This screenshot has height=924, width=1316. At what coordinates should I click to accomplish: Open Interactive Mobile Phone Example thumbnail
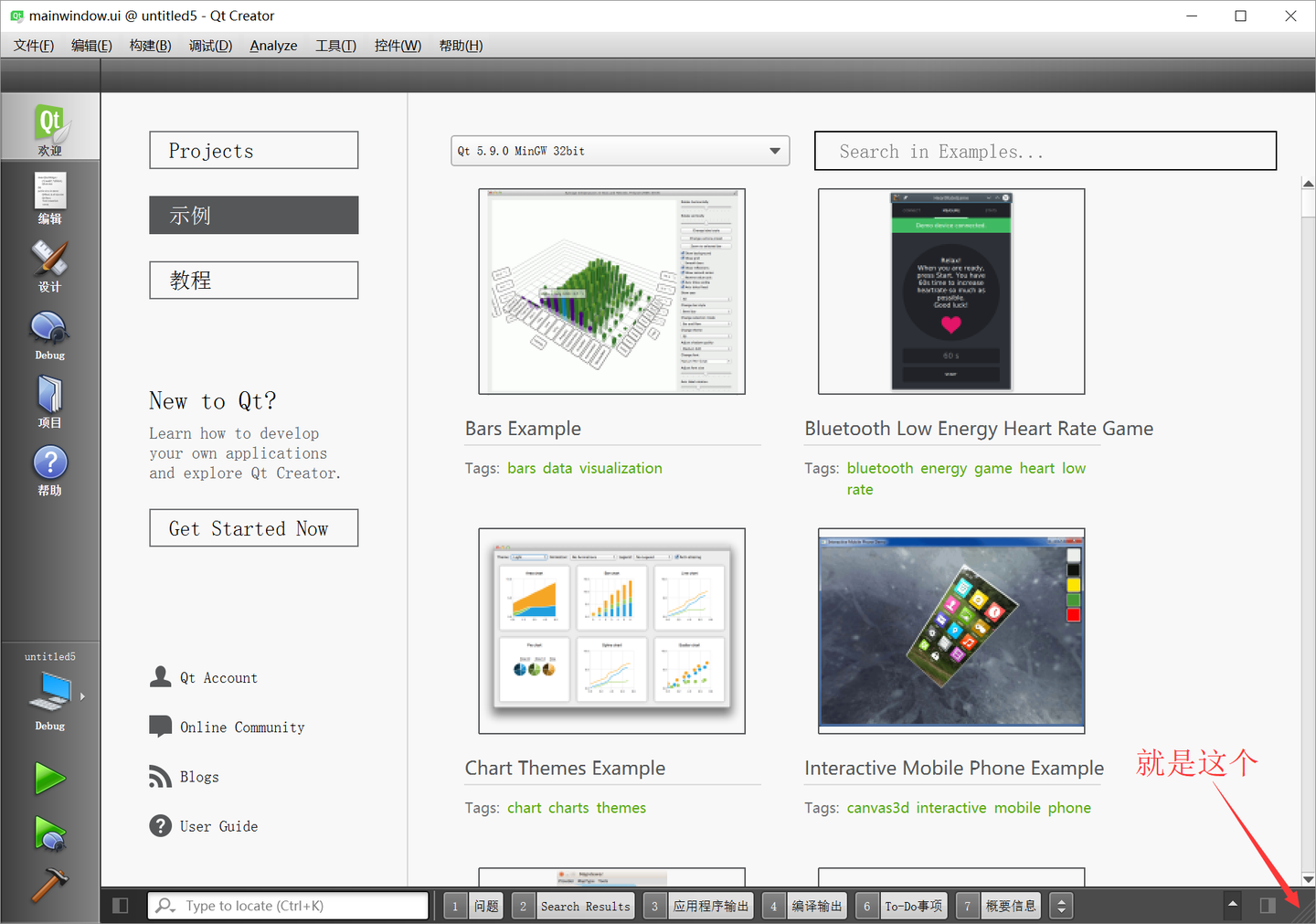(x=951, y=631)
